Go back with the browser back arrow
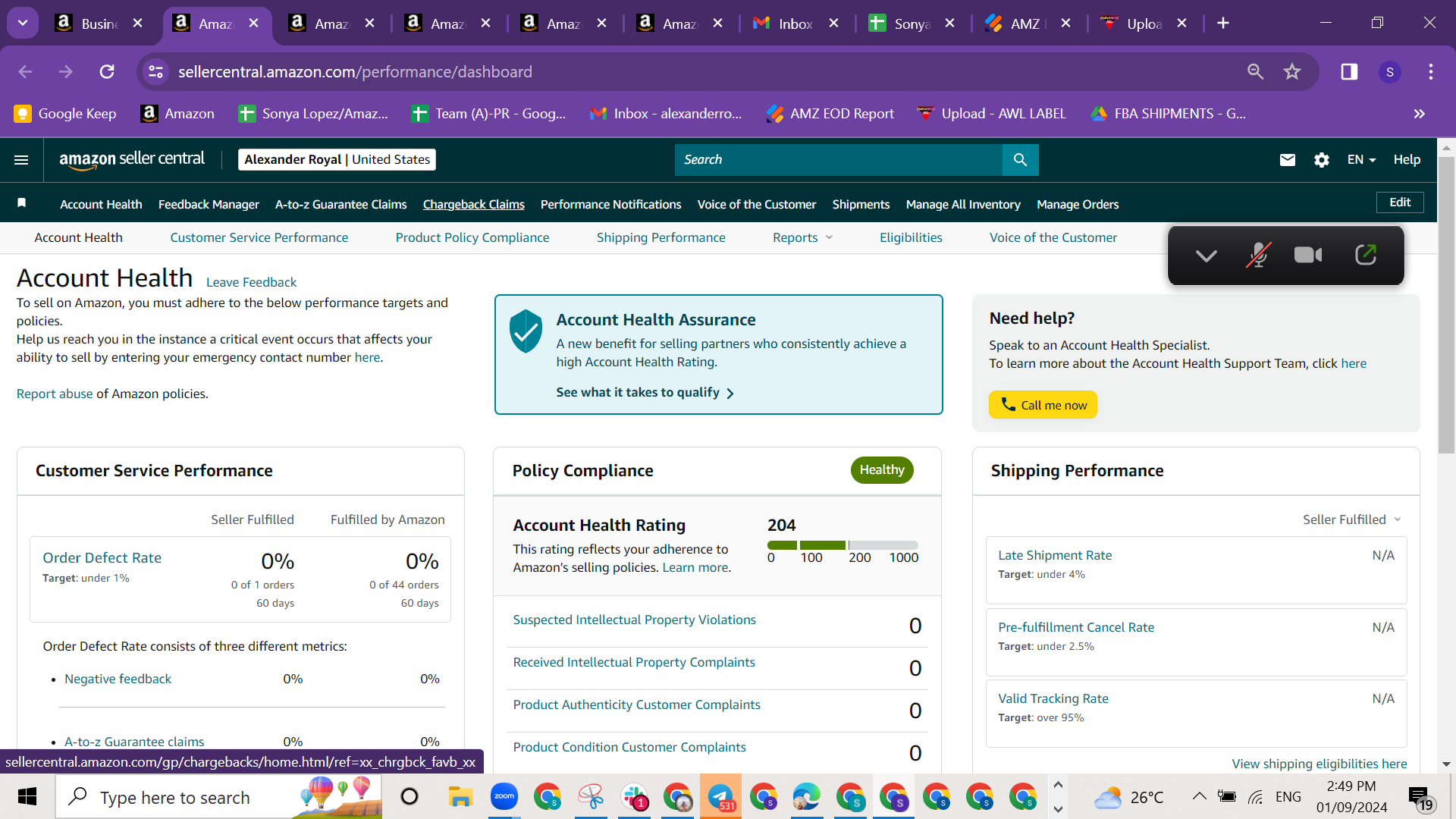 (x=25, y=72)
